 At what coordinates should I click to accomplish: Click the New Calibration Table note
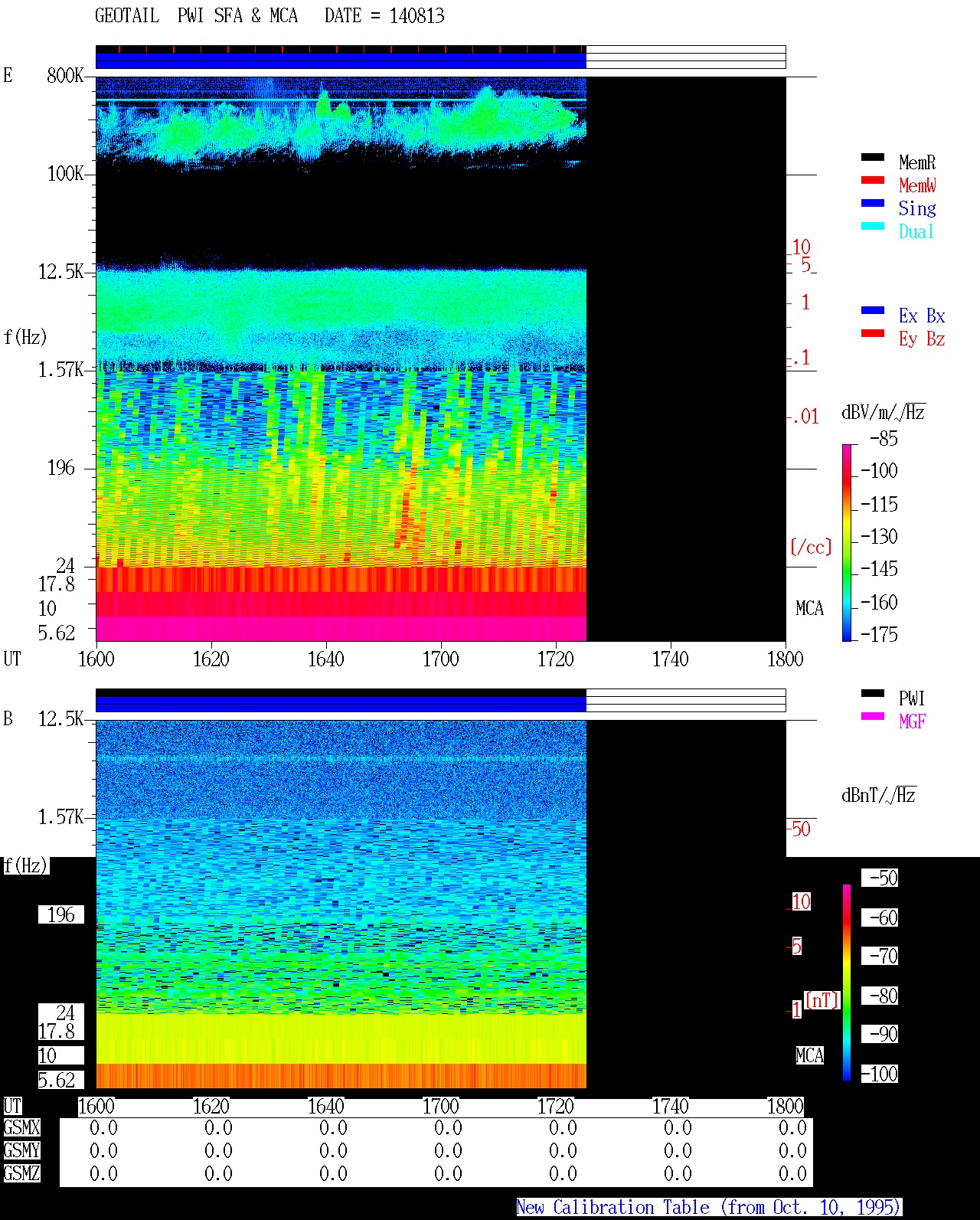[x=709, y=1207]
